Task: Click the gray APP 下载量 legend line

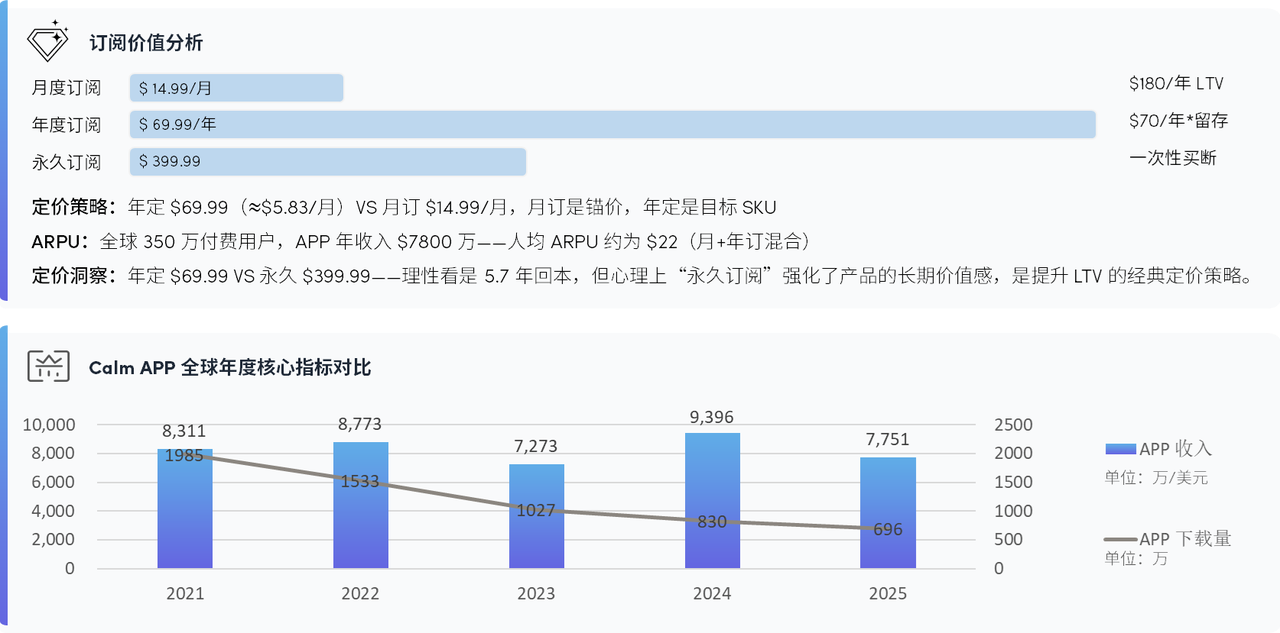Action: tap(1120, 539)
